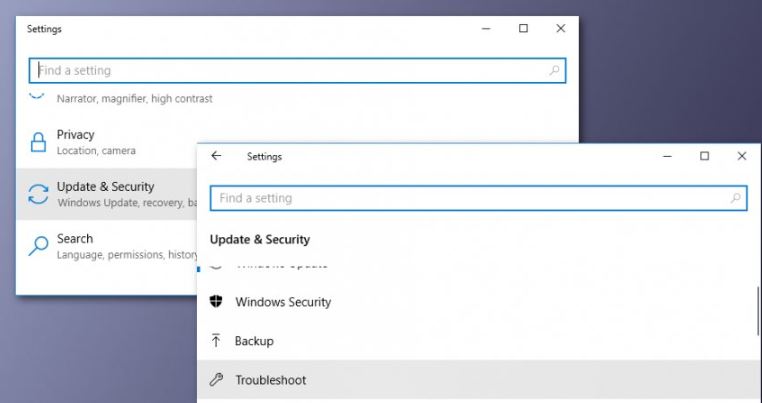Click search magnifier in front window's search box
Image resolution: width=762 pixels, height=403 pixels.
735,198
